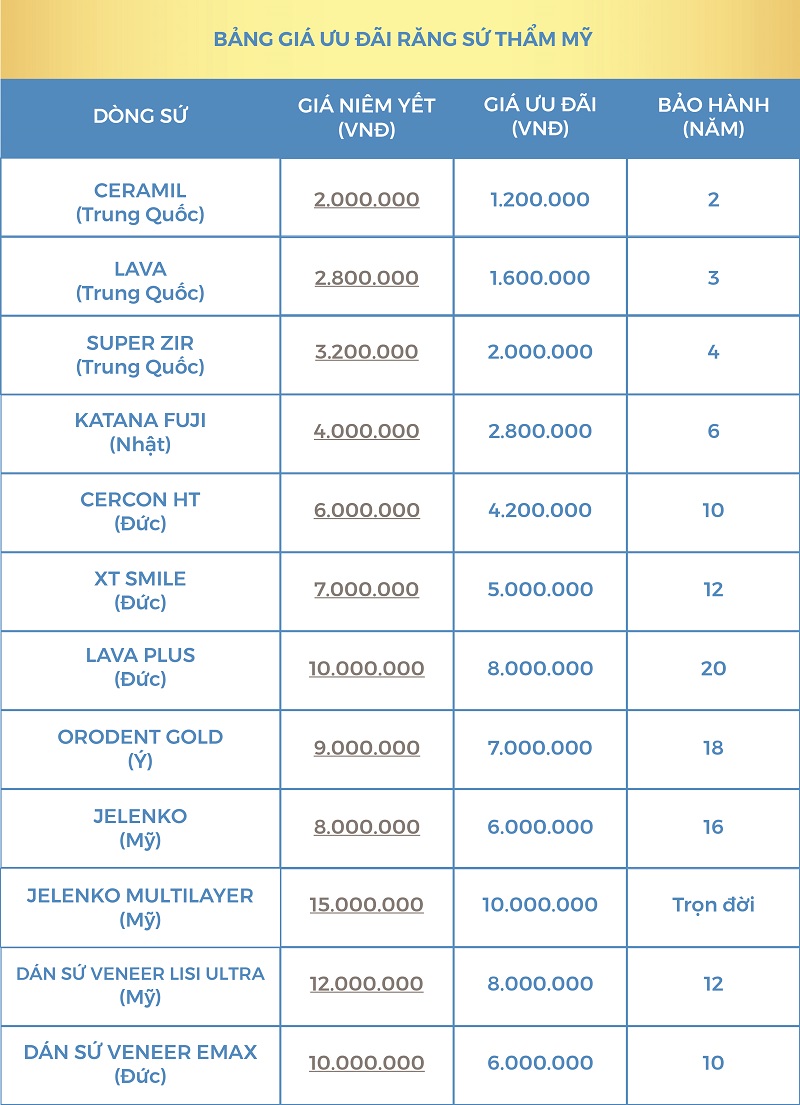Click the 'BẢO HÀNH' column header

(713, 117)
